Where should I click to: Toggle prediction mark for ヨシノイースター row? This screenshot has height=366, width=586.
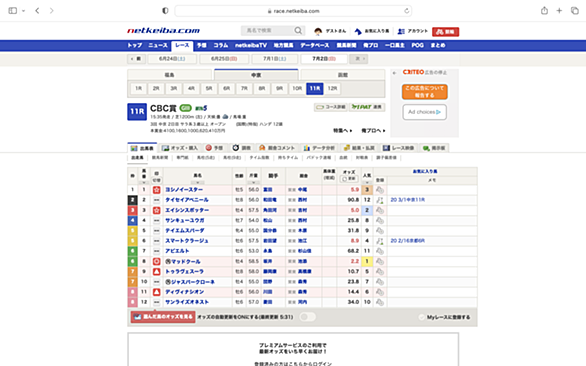click(157, 190)
